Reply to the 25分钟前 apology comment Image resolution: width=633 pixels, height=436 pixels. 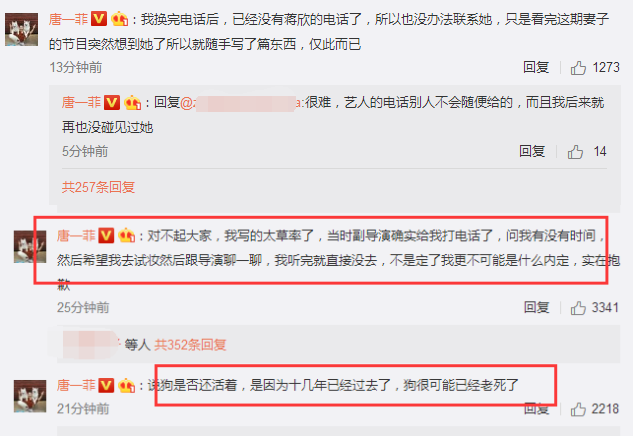point(537,308)
